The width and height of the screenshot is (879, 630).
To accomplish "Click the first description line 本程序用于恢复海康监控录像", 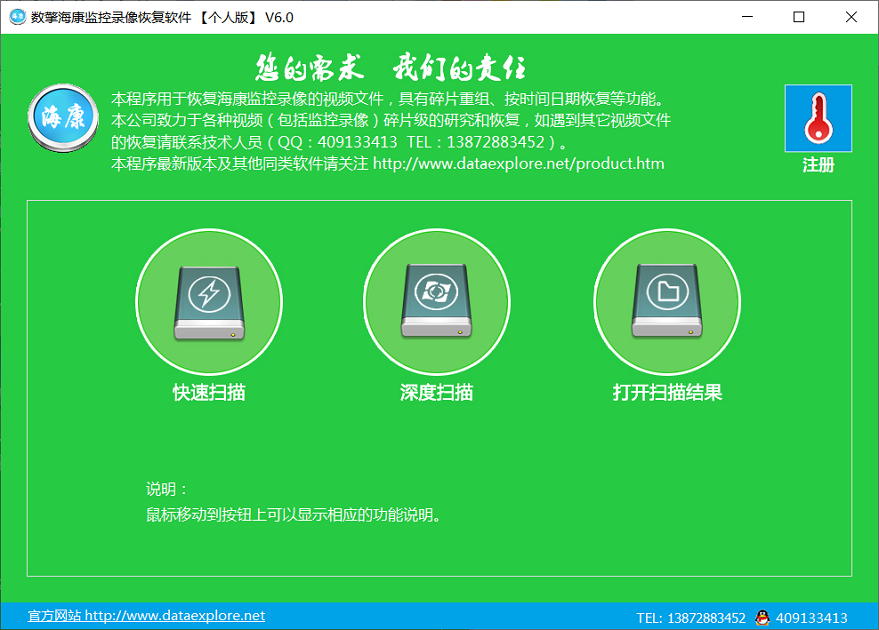I will click(x=388, y=99).
